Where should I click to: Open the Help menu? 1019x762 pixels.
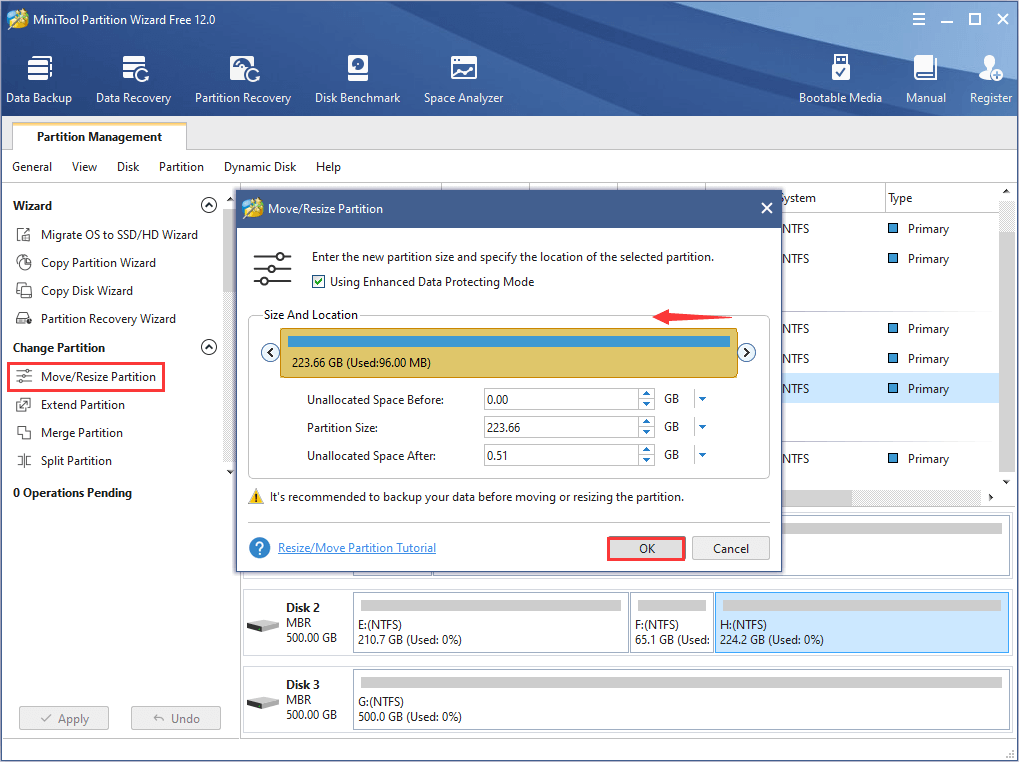pos(328,167)
